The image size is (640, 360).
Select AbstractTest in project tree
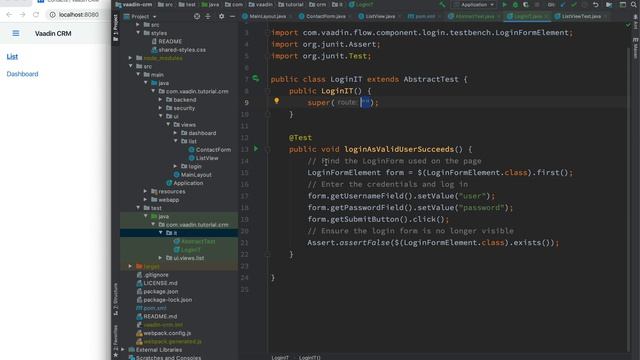point(194,241)
